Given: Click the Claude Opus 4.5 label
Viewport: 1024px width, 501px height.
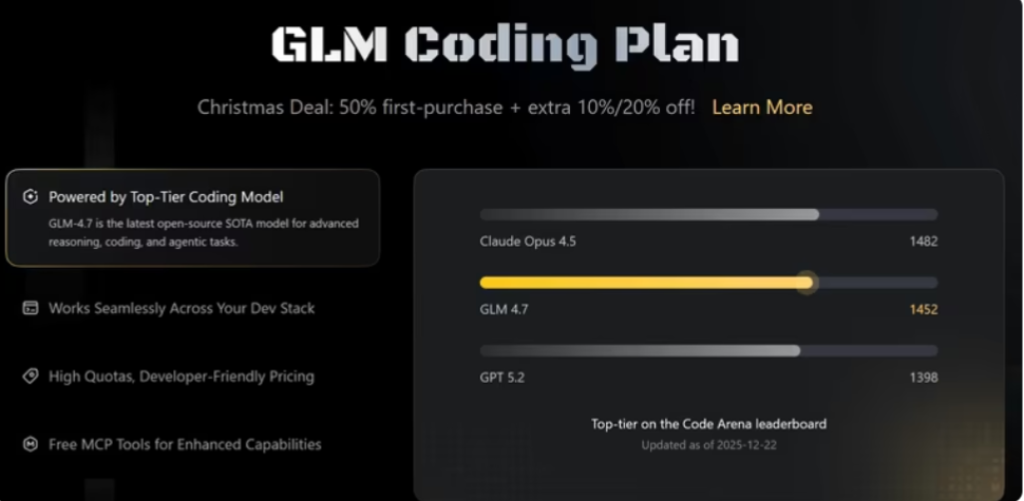Looking at the screenshot, I should pyautogui.click(x=528, y=241).
